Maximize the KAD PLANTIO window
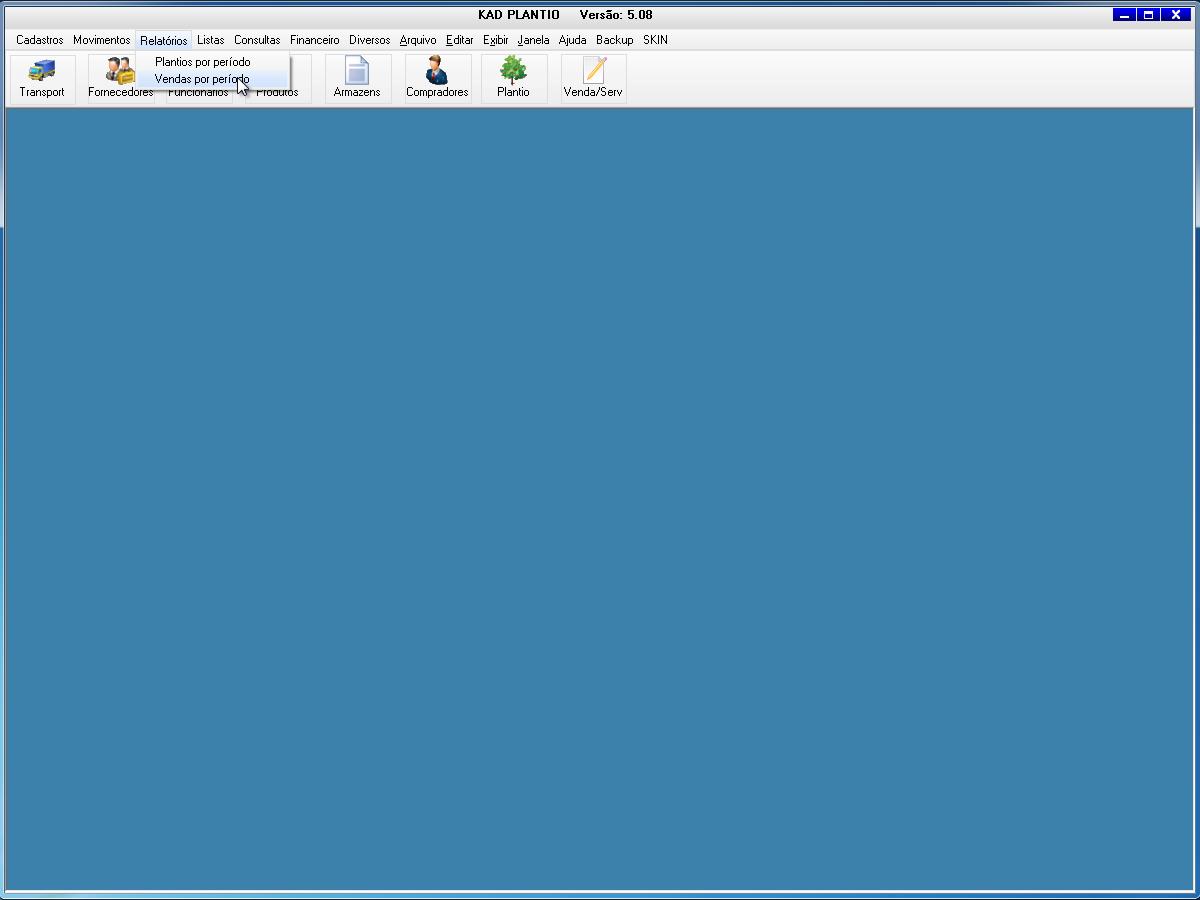This screenshot has width=1200, height=900. [1149, 15]
